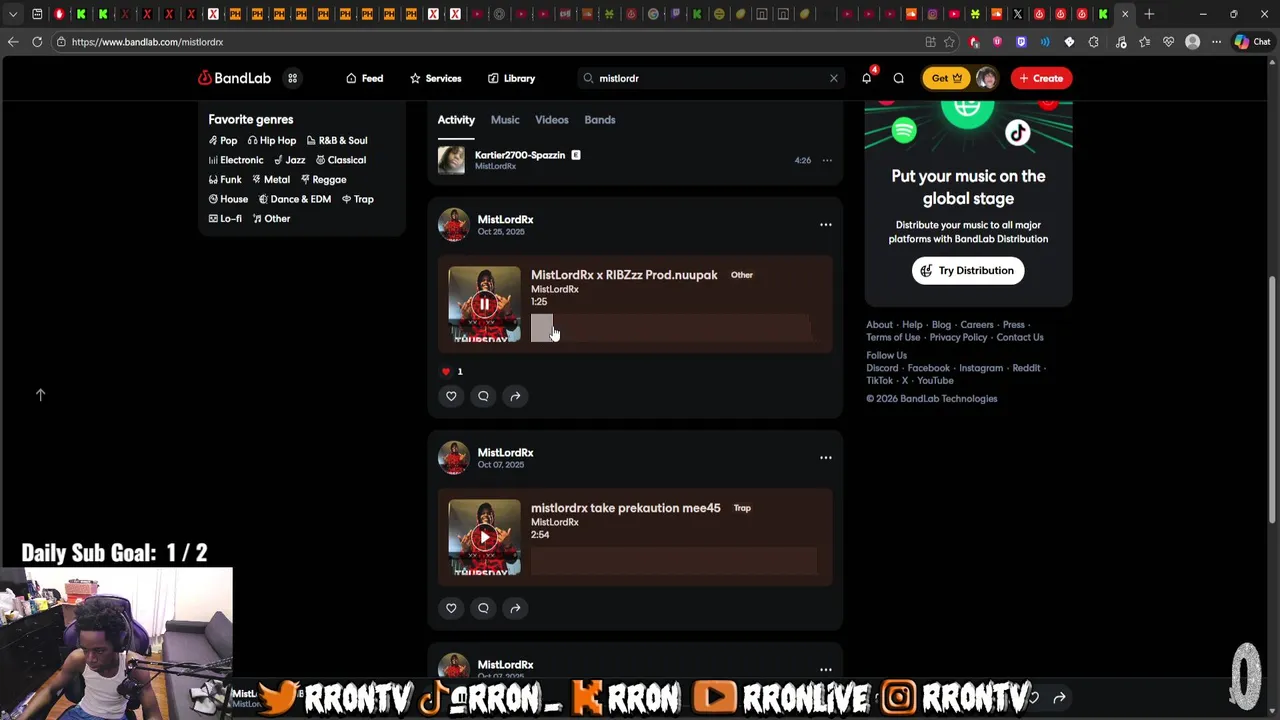Go to Feed
The height and width of the screenshot is (720, 1280).
tap(364, 78)
